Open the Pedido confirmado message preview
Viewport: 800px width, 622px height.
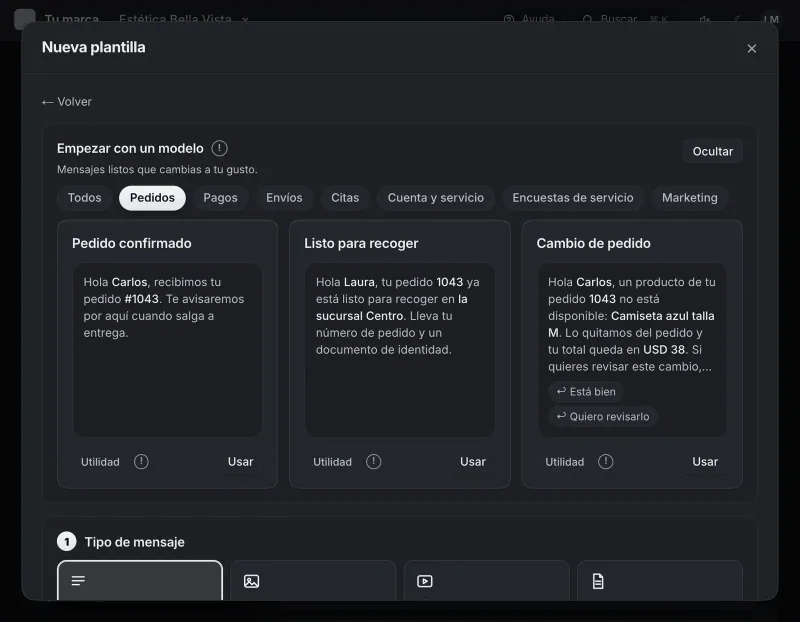(167, 350)
